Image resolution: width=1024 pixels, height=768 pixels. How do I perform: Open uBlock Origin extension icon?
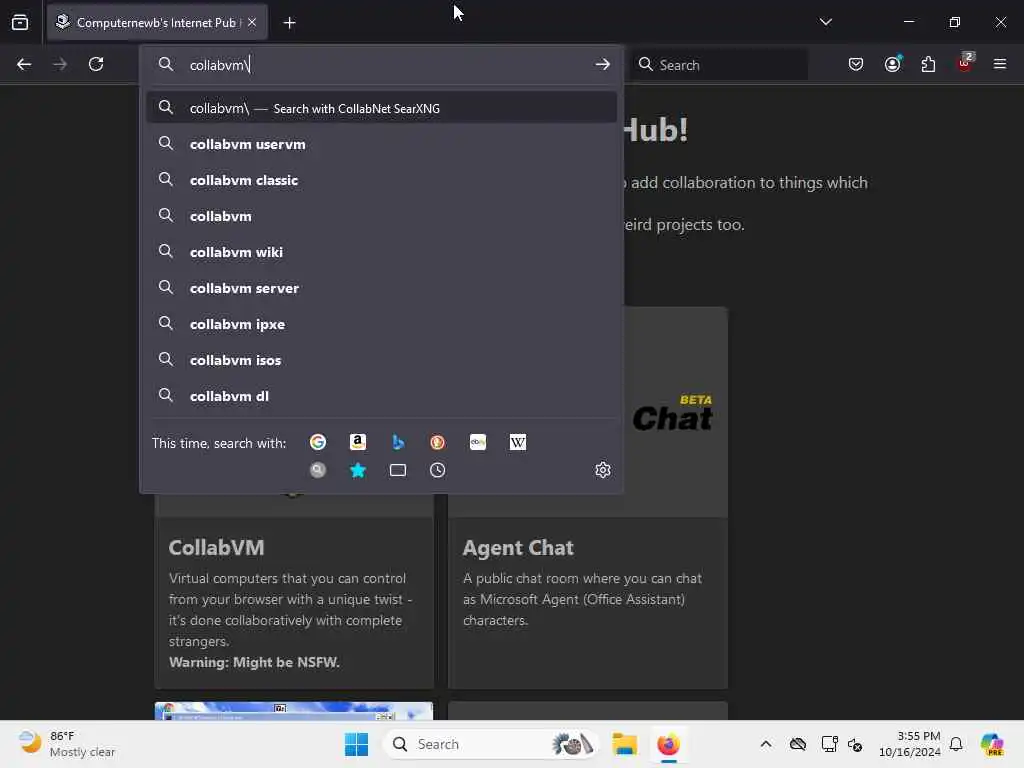point(965,63)
